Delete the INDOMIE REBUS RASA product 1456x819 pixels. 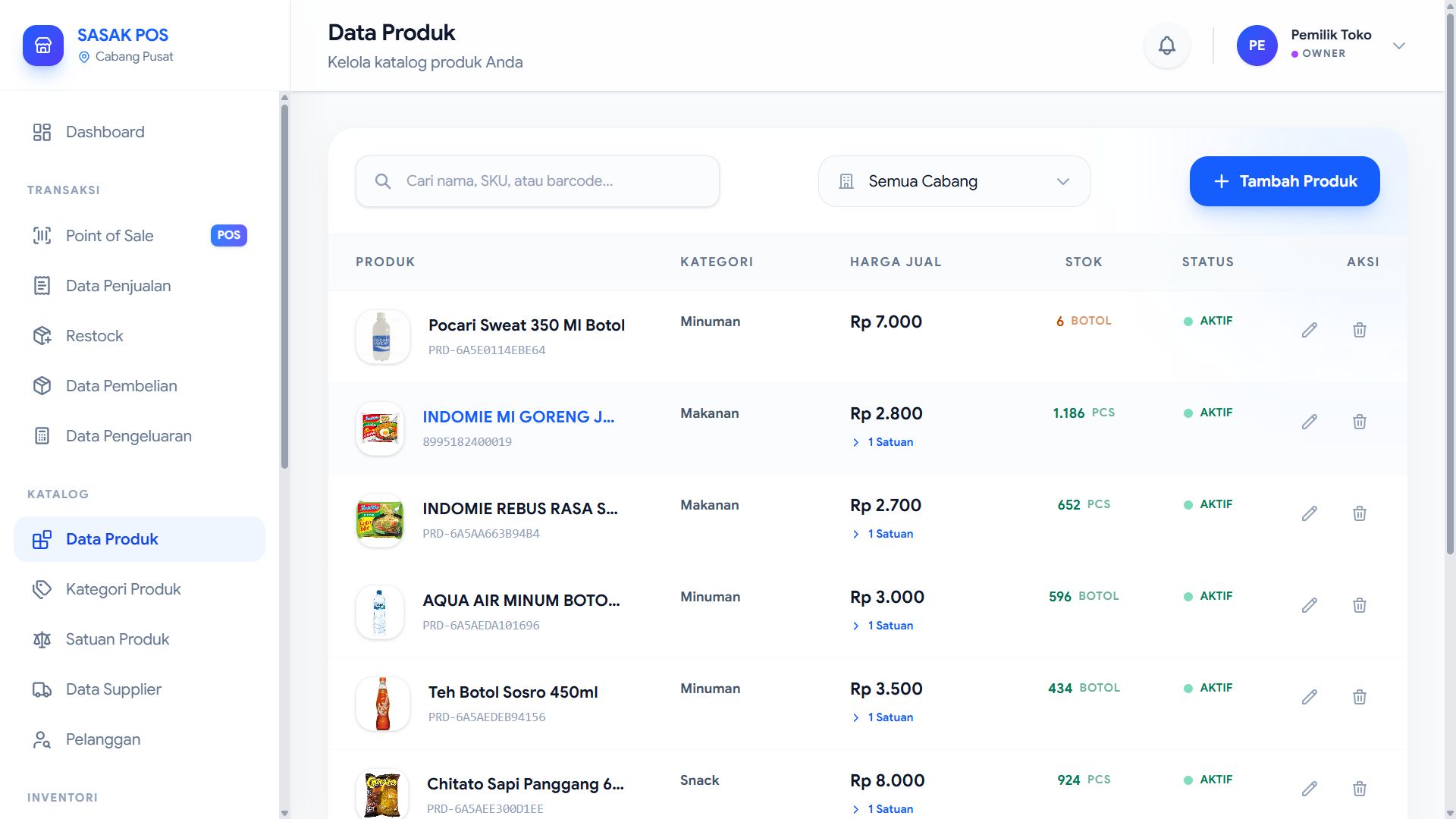(x=1359, y=513)
